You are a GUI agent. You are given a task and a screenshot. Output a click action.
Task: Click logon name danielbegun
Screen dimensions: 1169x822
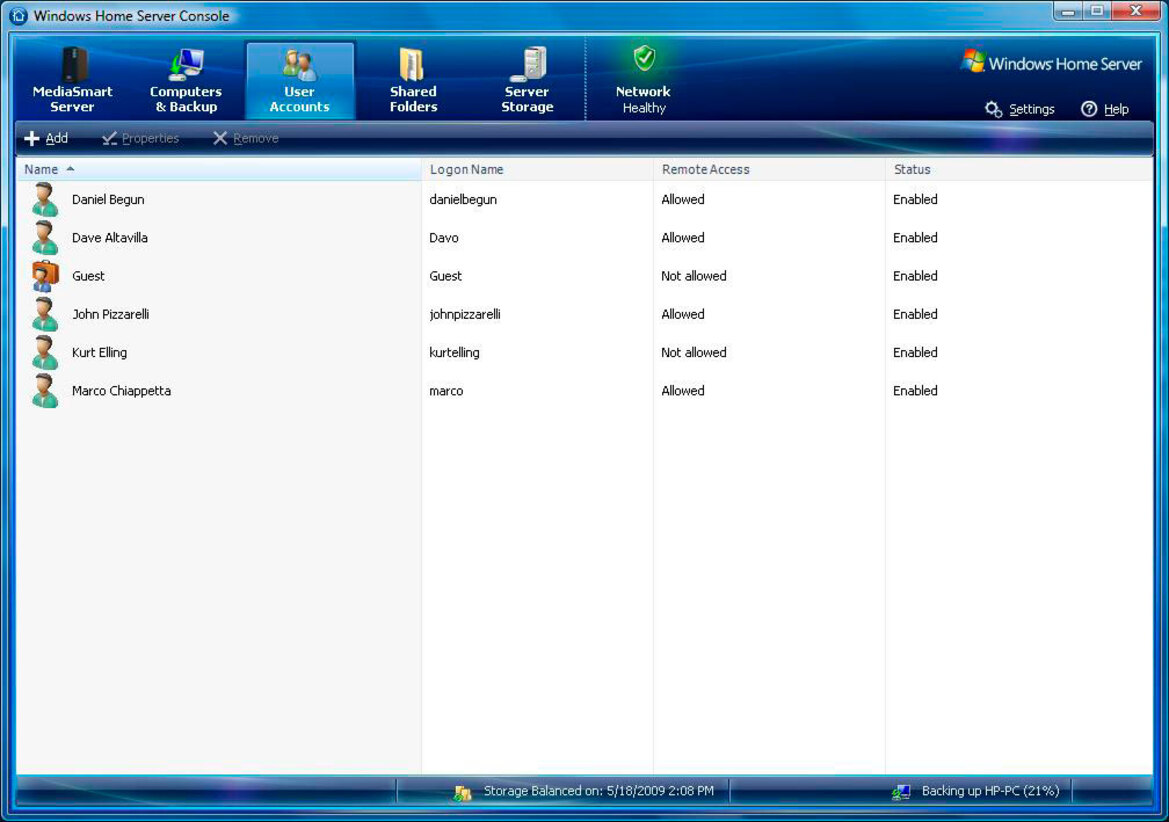463,199
